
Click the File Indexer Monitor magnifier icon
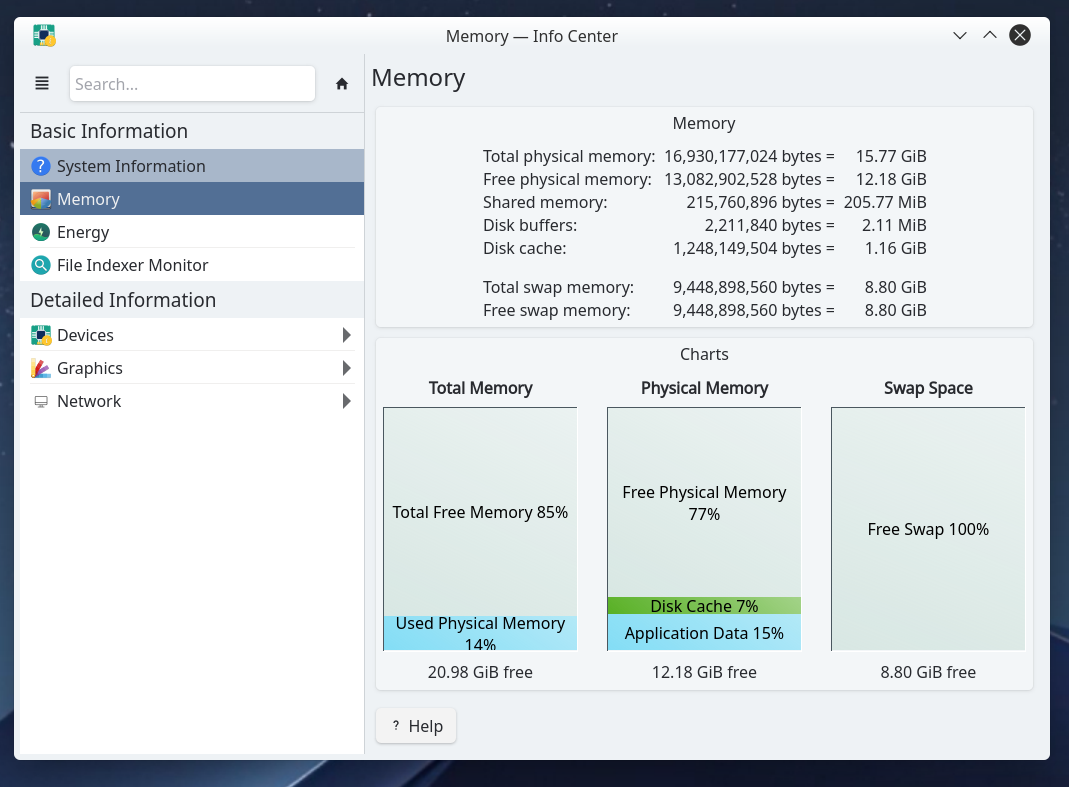(x=40, y=266)
